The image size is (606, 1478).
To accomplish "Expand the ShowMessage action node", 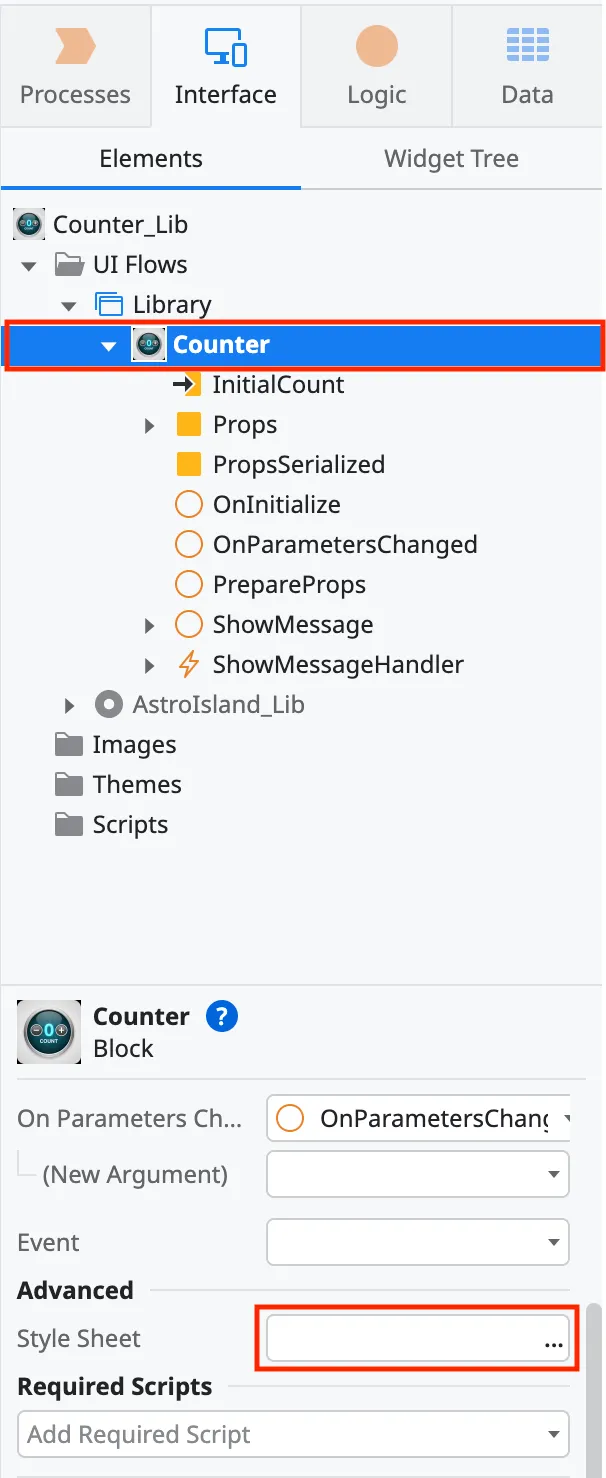I will 149,624.
